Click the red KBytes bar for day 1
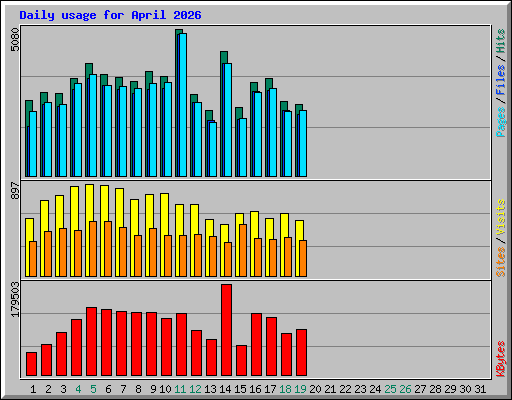512x400 pixels. coord(31,364)
